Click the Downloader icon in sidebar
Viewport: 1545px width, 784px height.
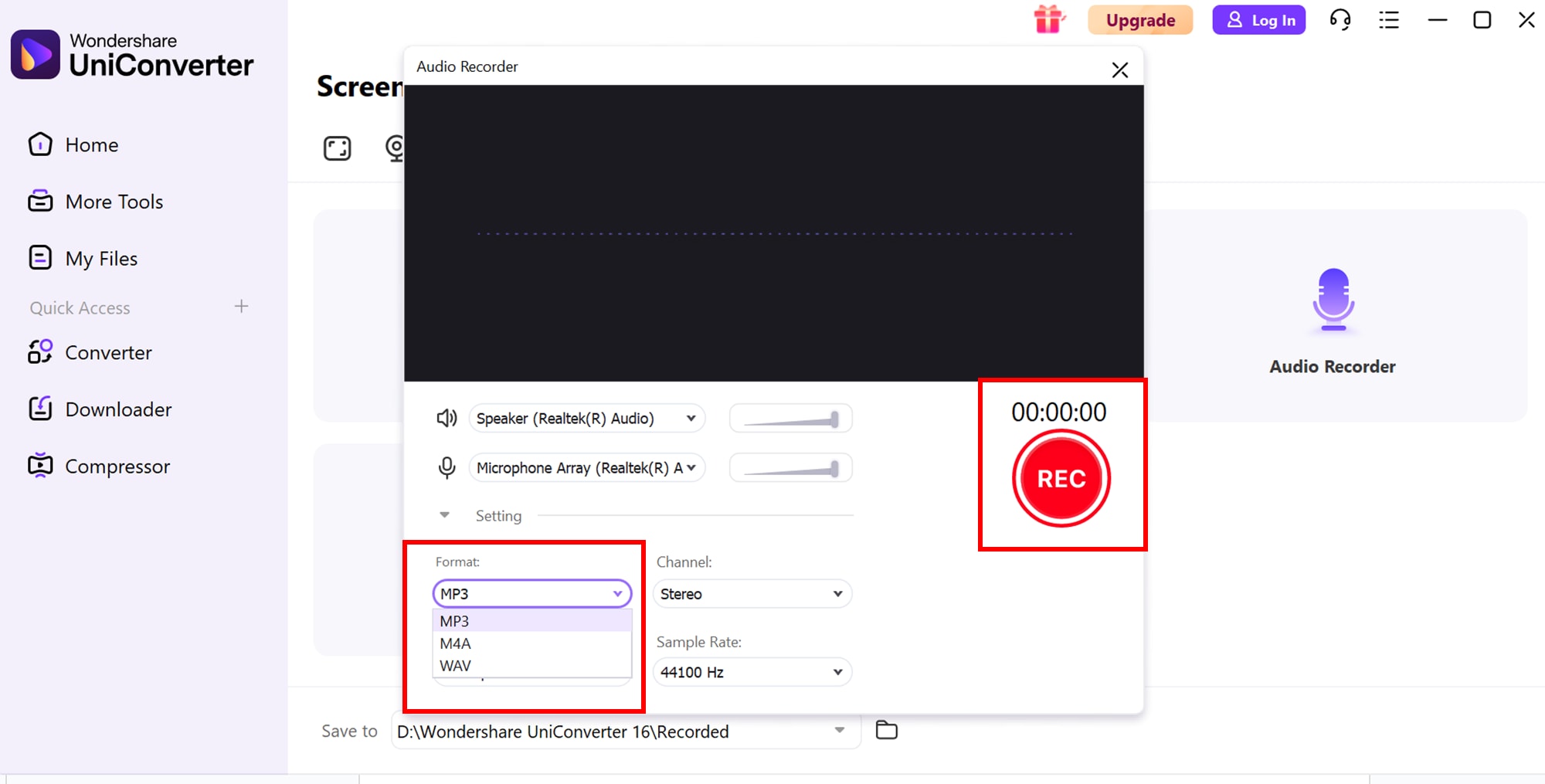pyautogui.click(x=40, y=408)
